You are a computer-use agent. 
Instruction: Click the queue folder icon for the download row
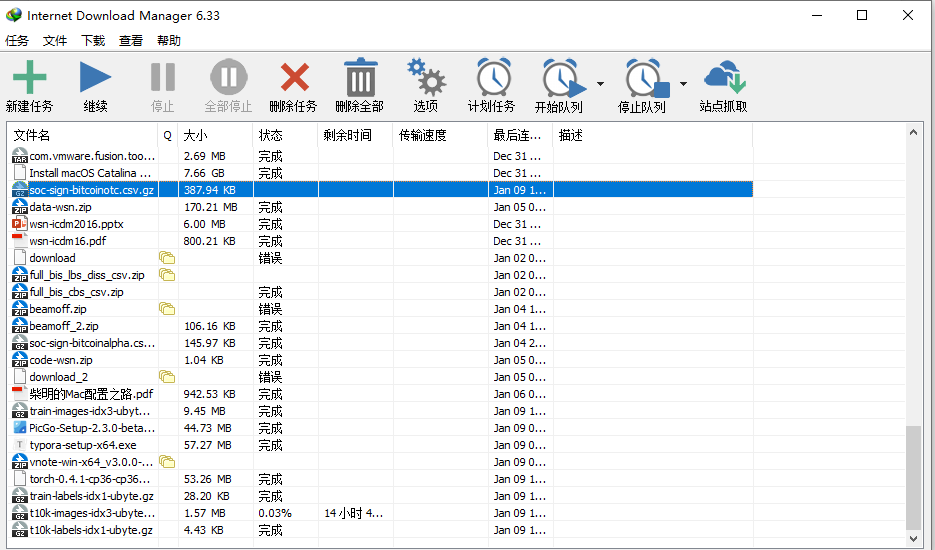pyautogui.click(x=167, y=258)
